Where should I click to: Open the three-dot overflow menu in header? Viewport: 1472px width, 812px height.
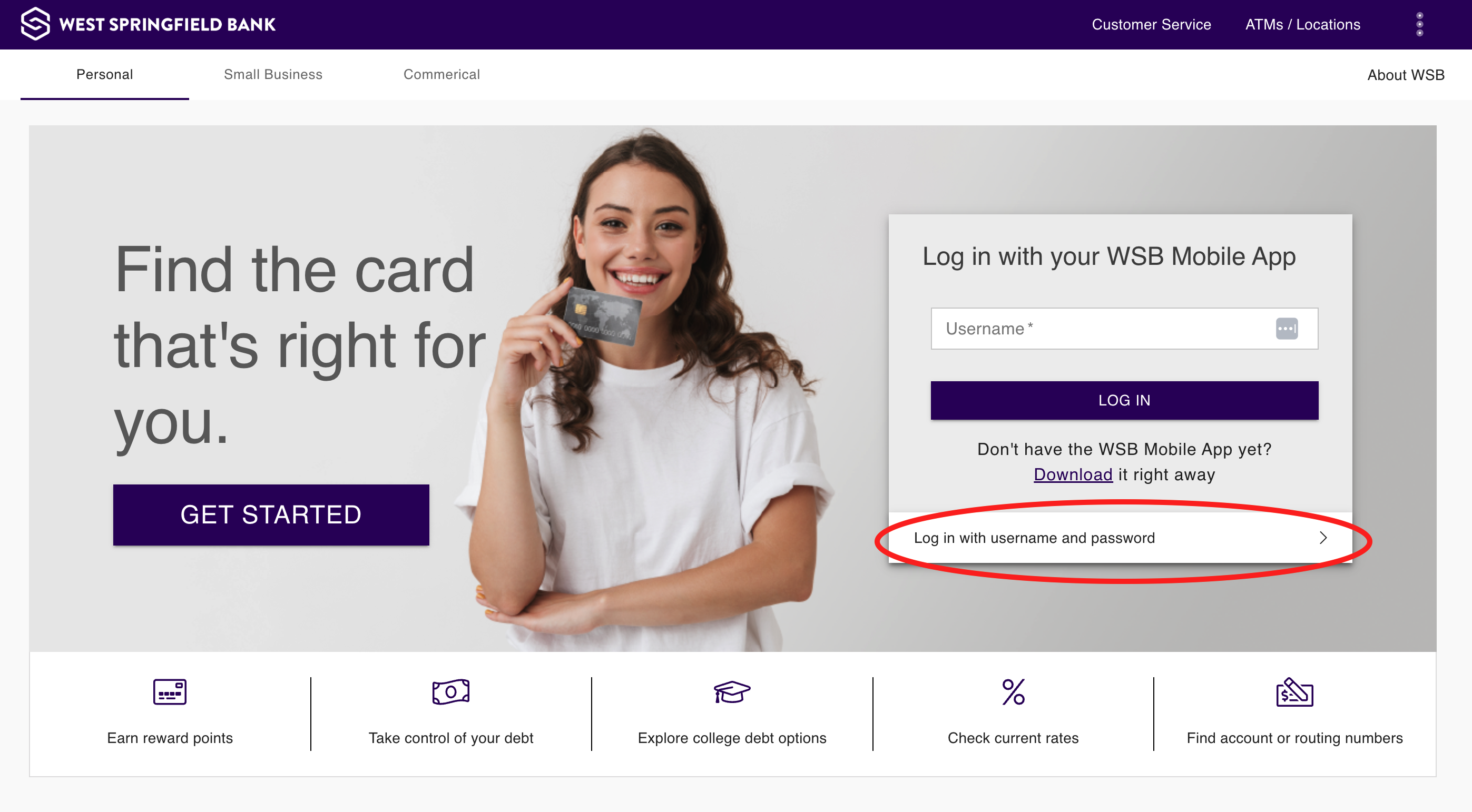pyautogui.click(x=1419, y=25)
